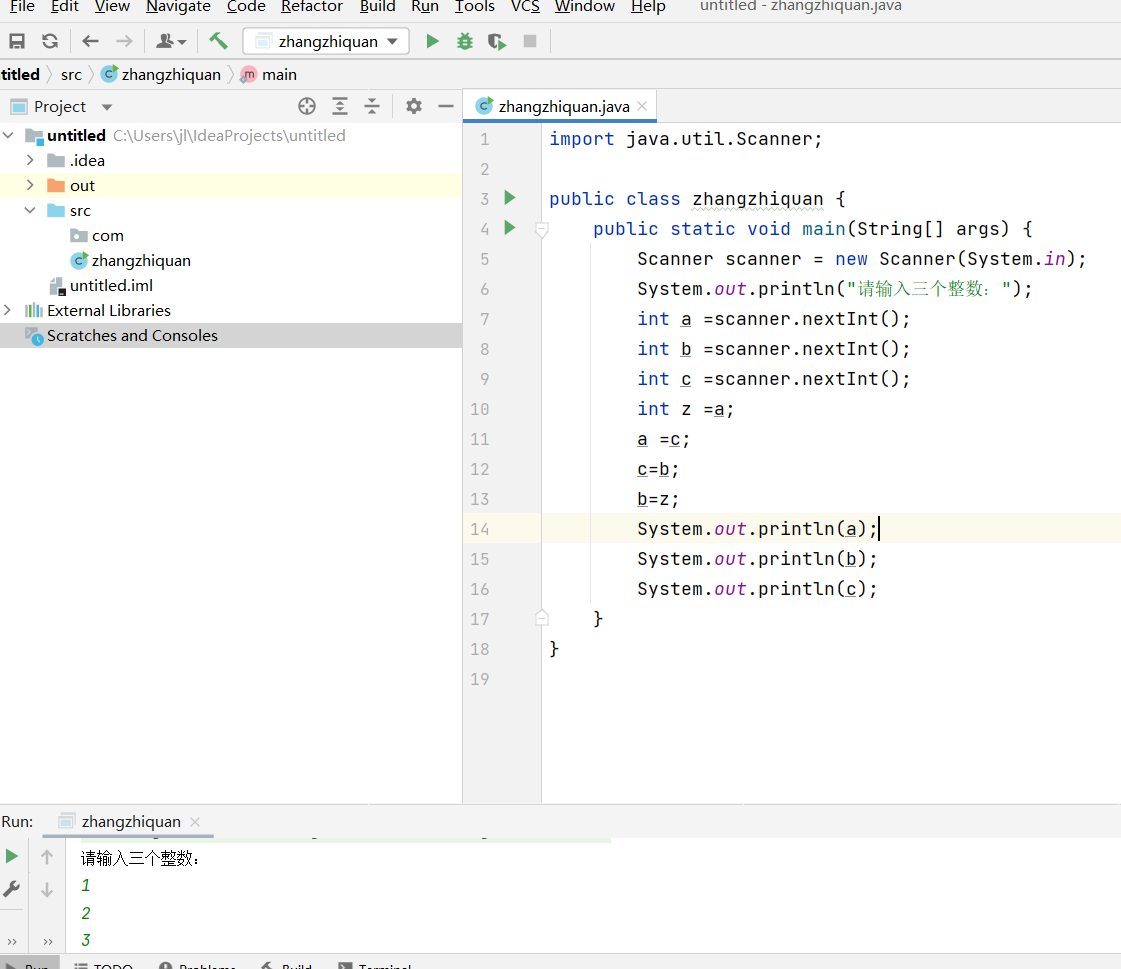
Task: Select untitled.iml in project tree
Action: [110, 285]
